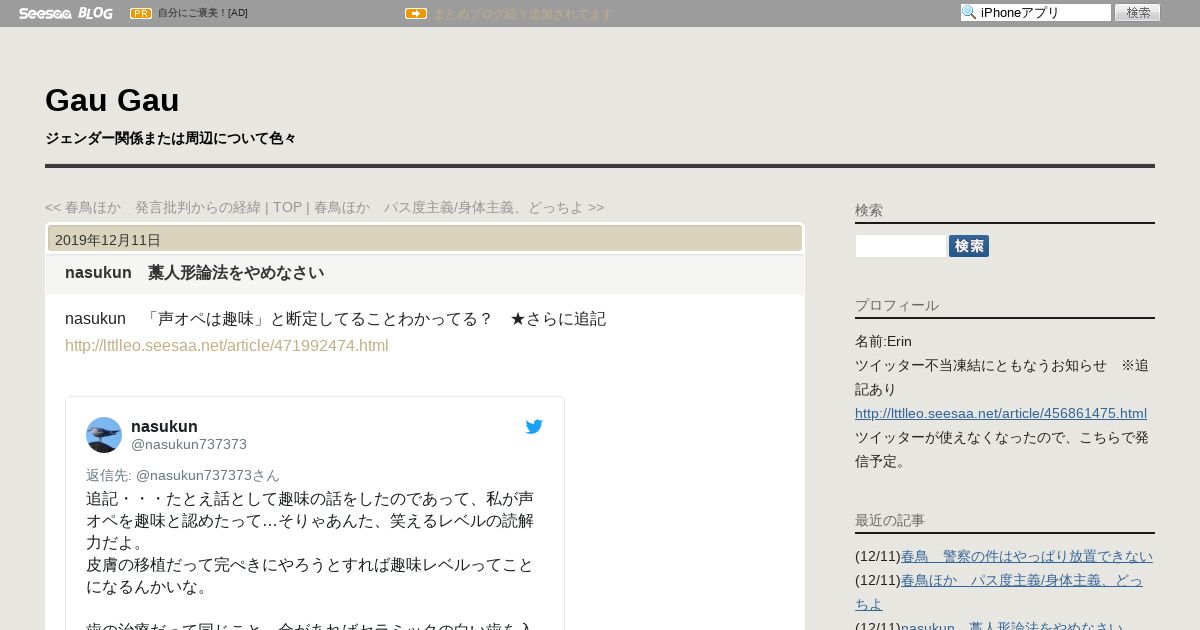Click the 最近の記事 sidebar heading
1200x630 pixels.
[890, 520]
